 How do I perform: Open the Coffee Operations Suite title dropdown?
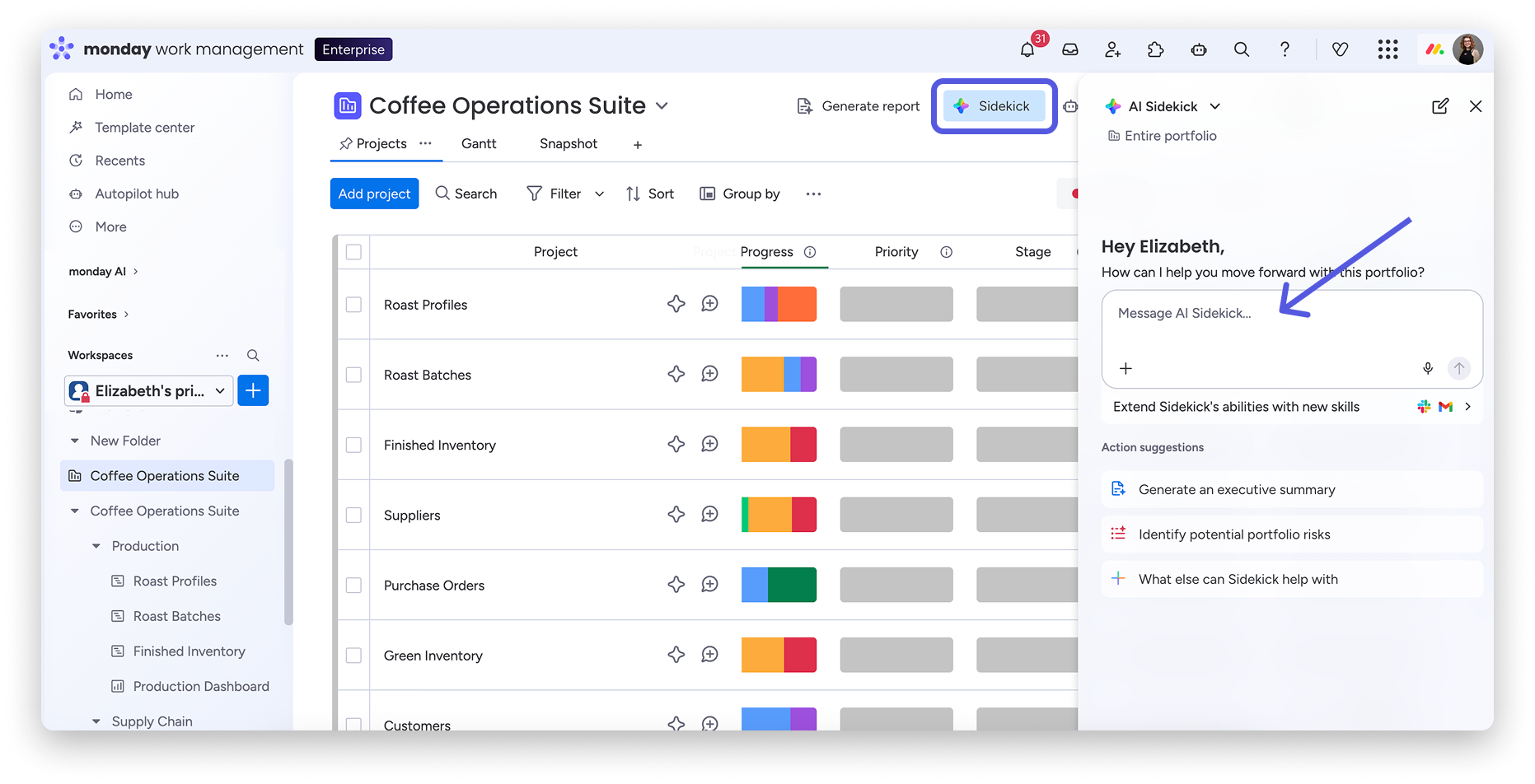point(662,106)
